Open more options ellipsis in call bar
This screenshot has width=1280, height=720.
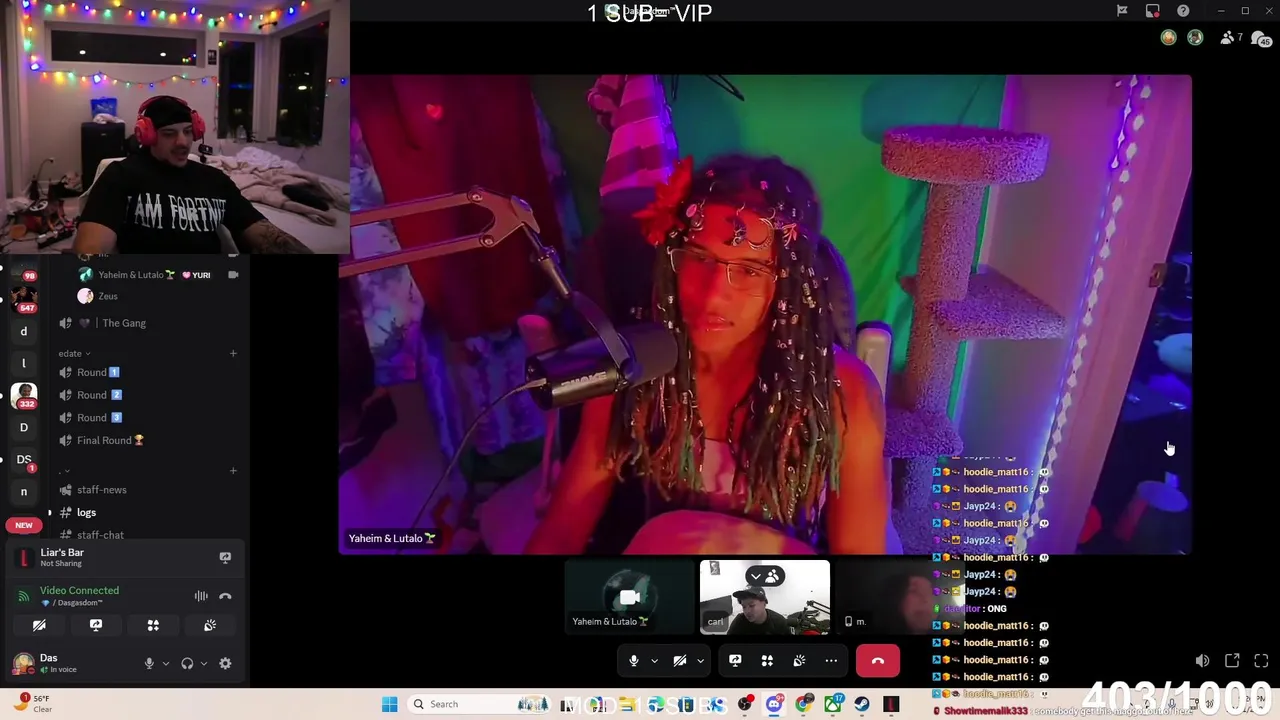click(x=831, y=661)
